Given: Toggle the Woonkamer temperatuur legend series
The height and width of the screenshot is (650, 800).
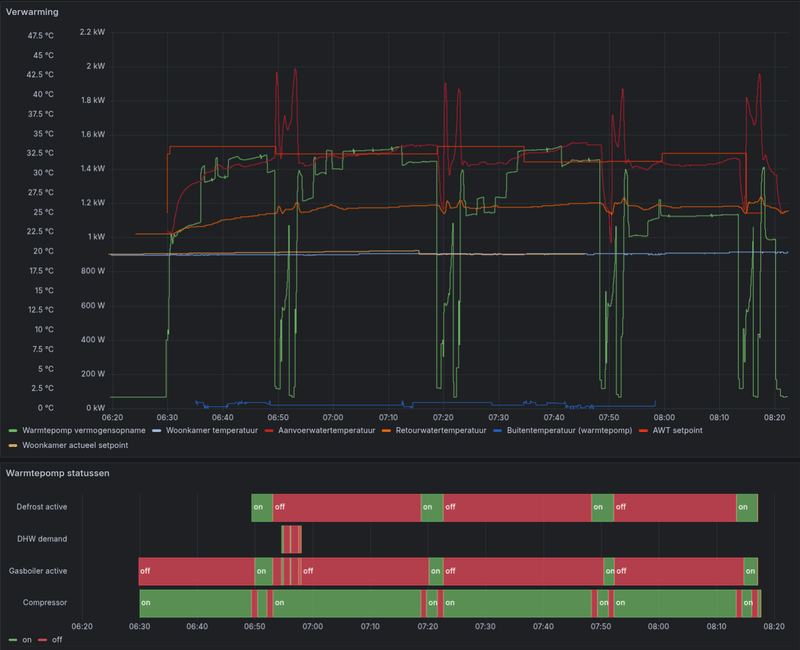Looking at the screenshot, I should click(212, 430).
